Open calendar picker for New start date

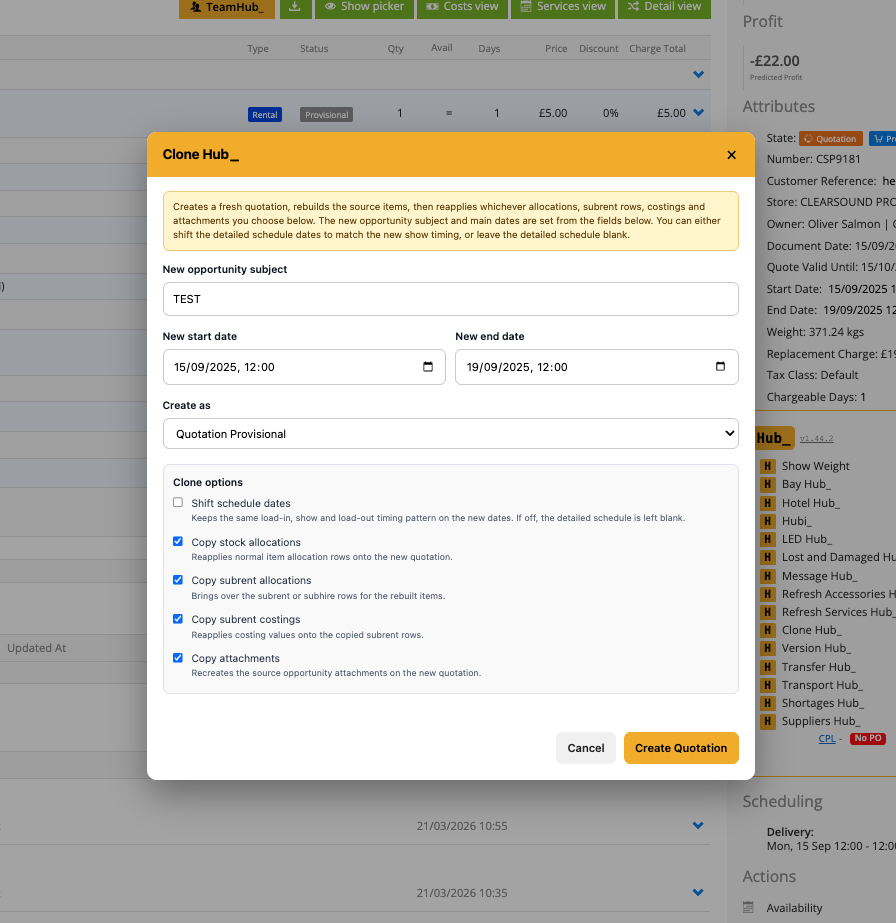click(428, 367)
